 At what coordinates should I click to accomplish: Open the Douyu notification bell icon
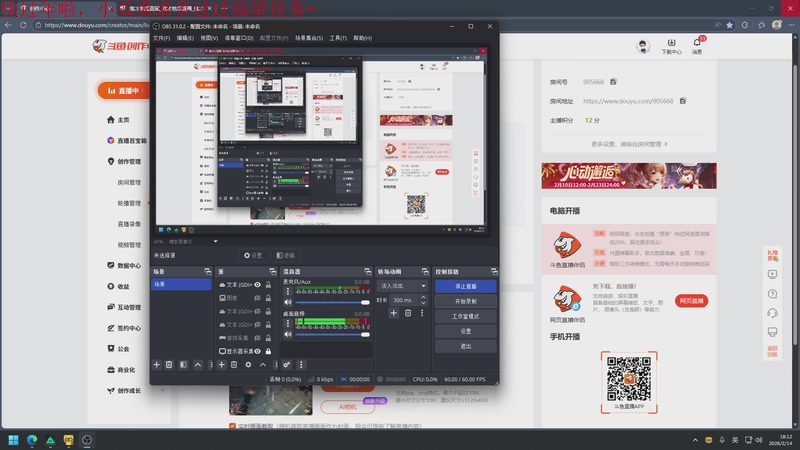[697, 43]
